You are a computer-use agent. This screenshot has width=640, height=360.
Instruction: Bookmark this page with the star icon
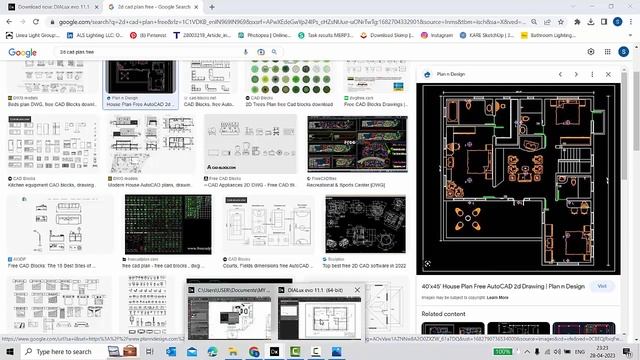click(x=561, y=22)
